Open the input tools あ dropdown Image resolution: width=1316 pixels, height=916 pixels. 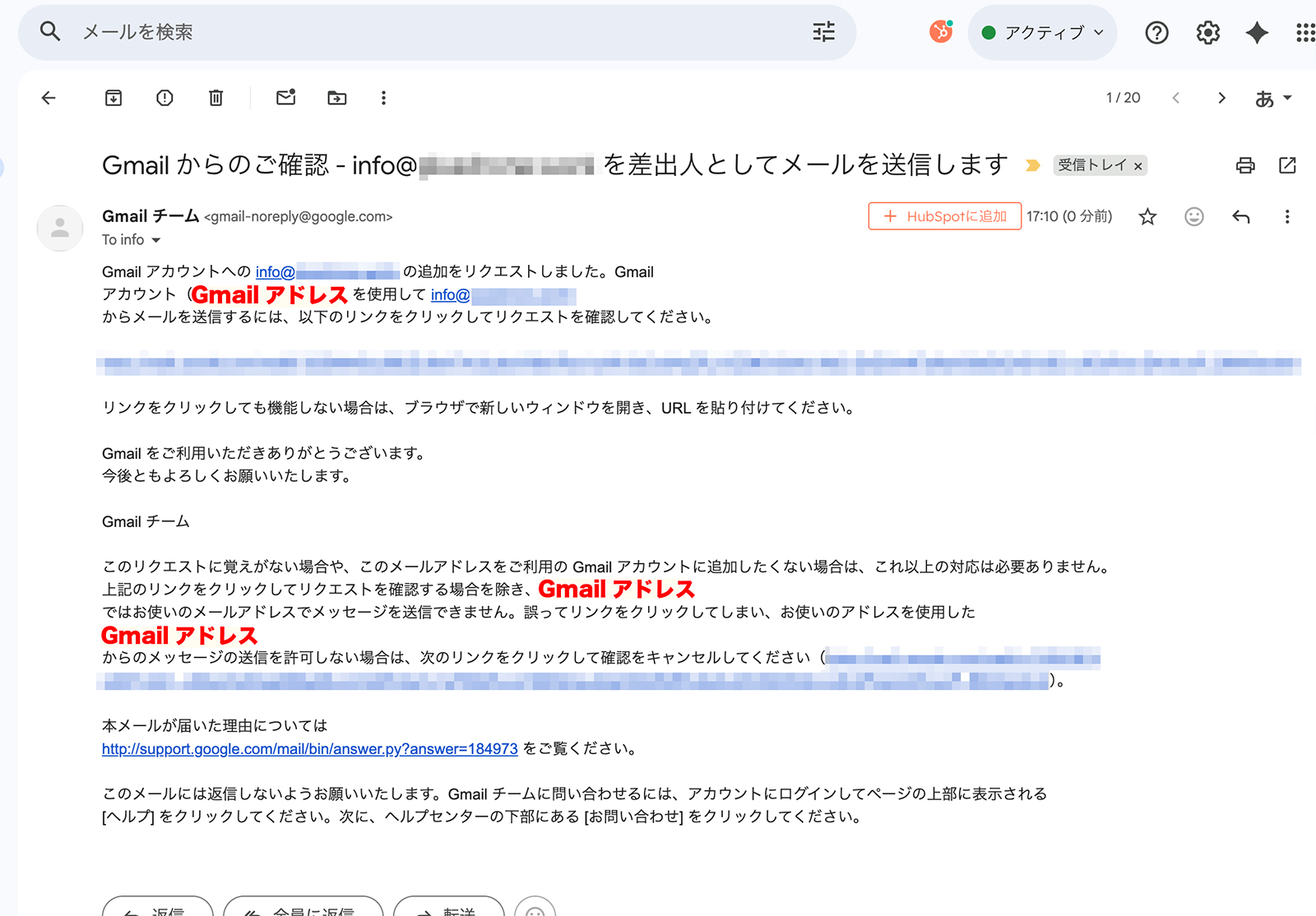pos(1273,98)
